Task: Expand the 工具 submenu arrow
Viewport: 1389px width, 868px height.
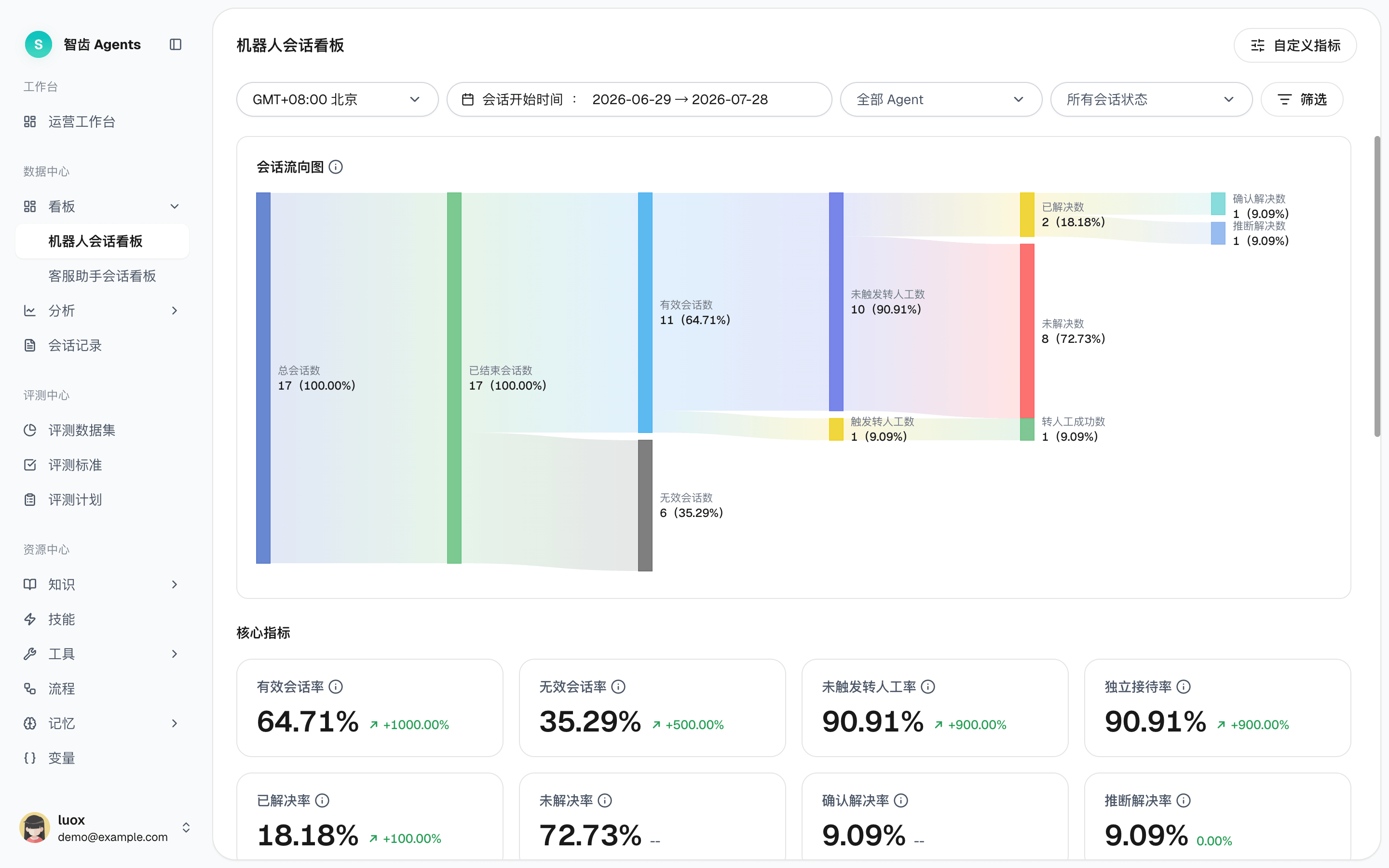Action: tap(175, 654)
